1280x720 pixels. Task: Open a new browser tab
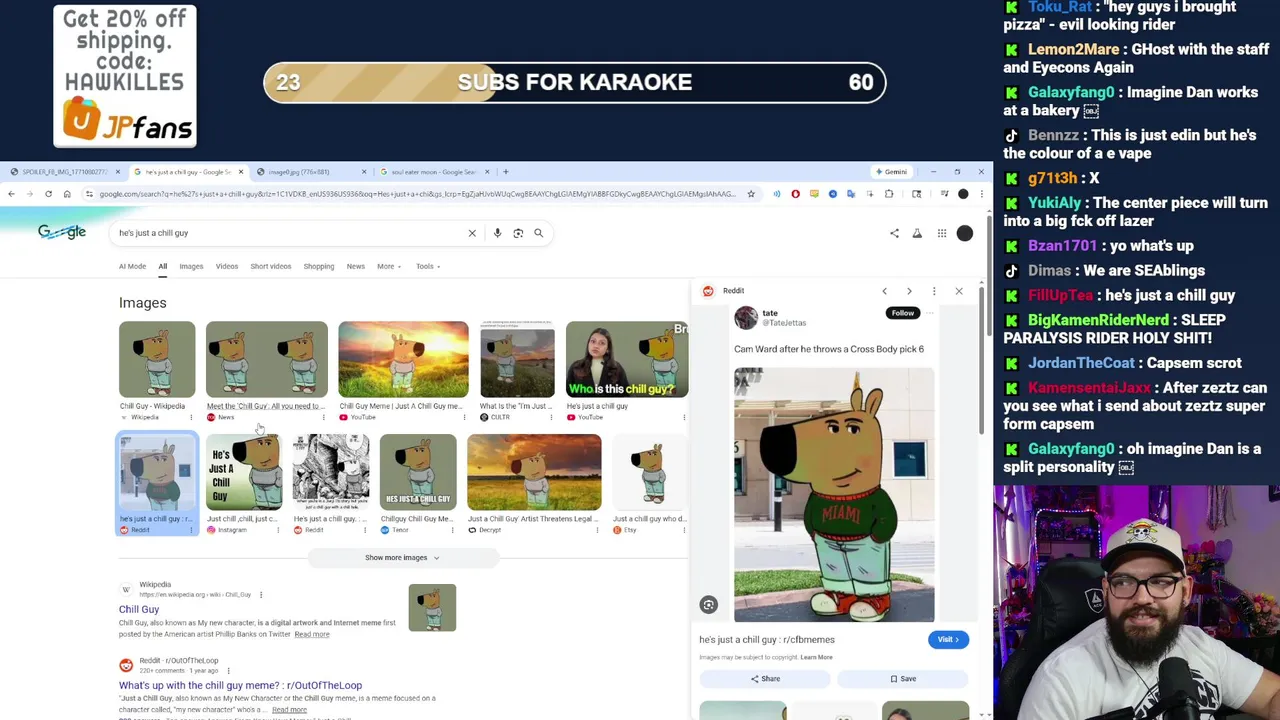pyautogui.click(x=505, y=172)
